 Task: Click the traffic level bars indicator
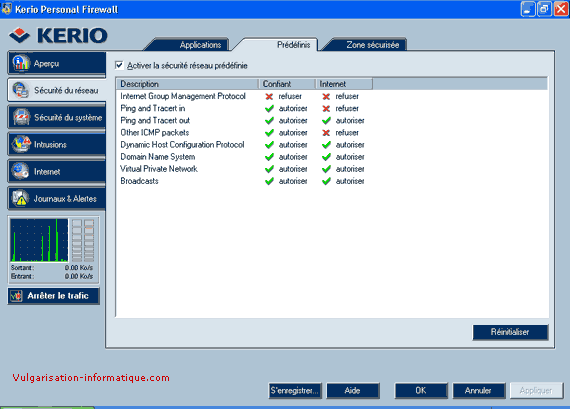click(83, 240)
